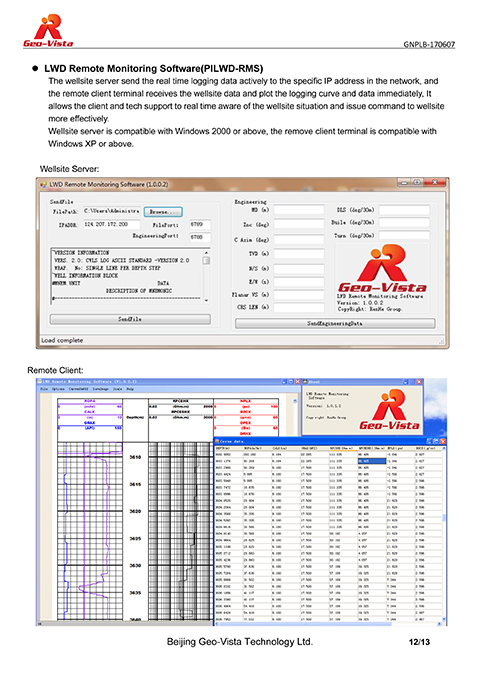Focus the C Azim (deg) input field

(299, 239)
